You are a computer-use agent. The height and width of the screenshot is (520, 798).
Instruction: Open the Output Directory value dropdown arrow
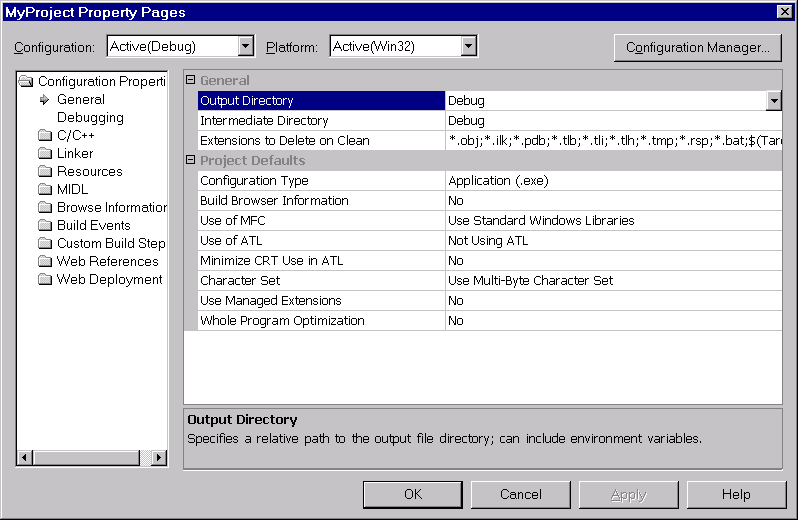click(x=774, y=101)
